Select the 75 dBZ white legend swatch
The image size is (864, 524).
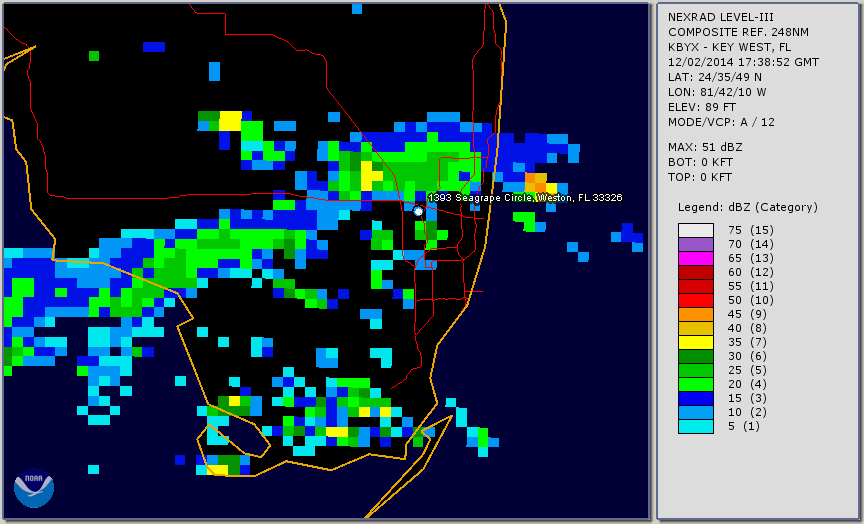(695, 230)
